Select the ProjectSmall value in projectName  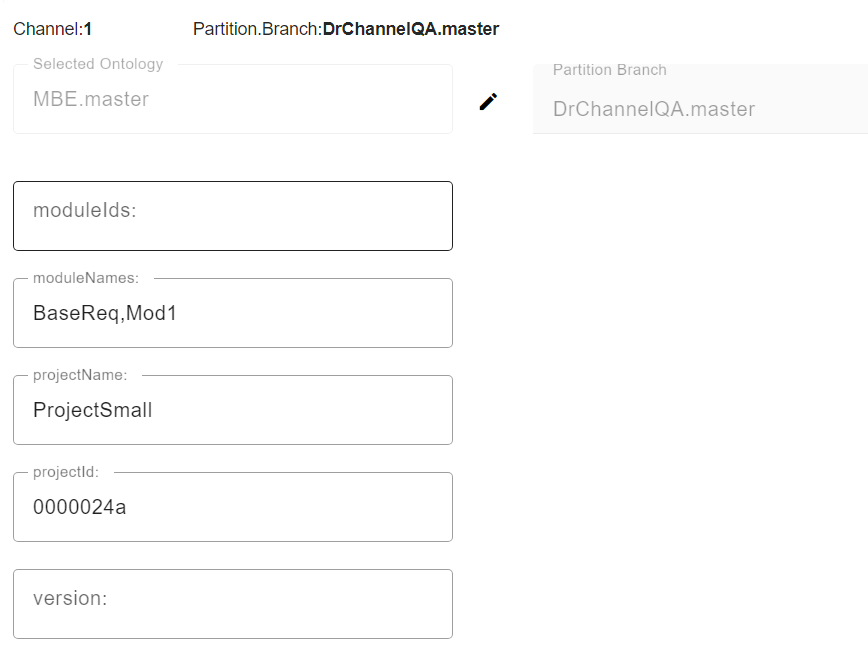coord(93,410)
